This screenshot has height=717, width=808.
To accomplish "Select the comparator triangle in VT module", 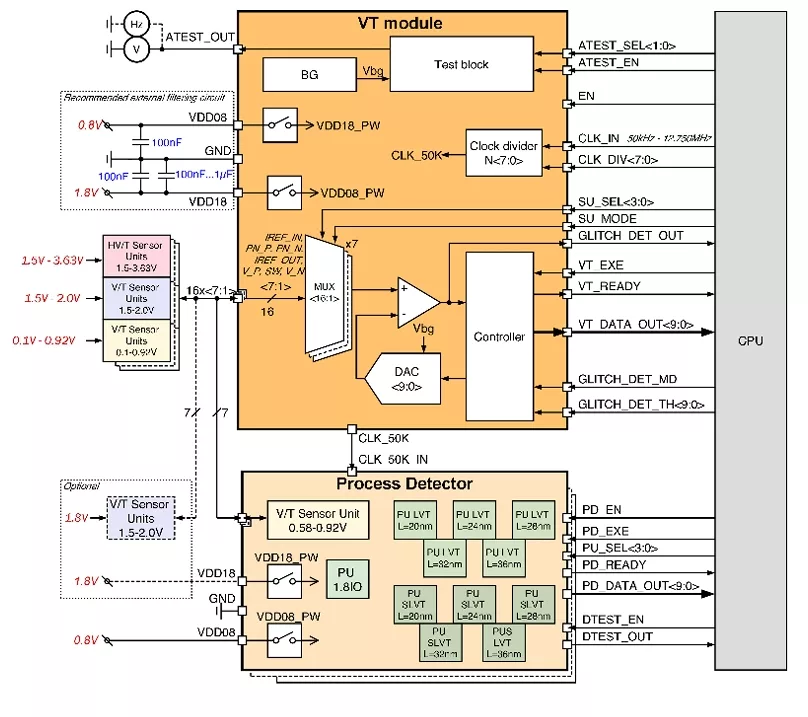I will coord(419,299).
